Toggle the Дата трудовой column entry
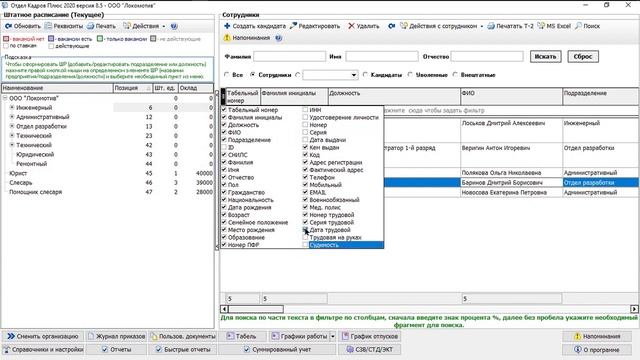640x360 pixels. (x=305, y=230)
